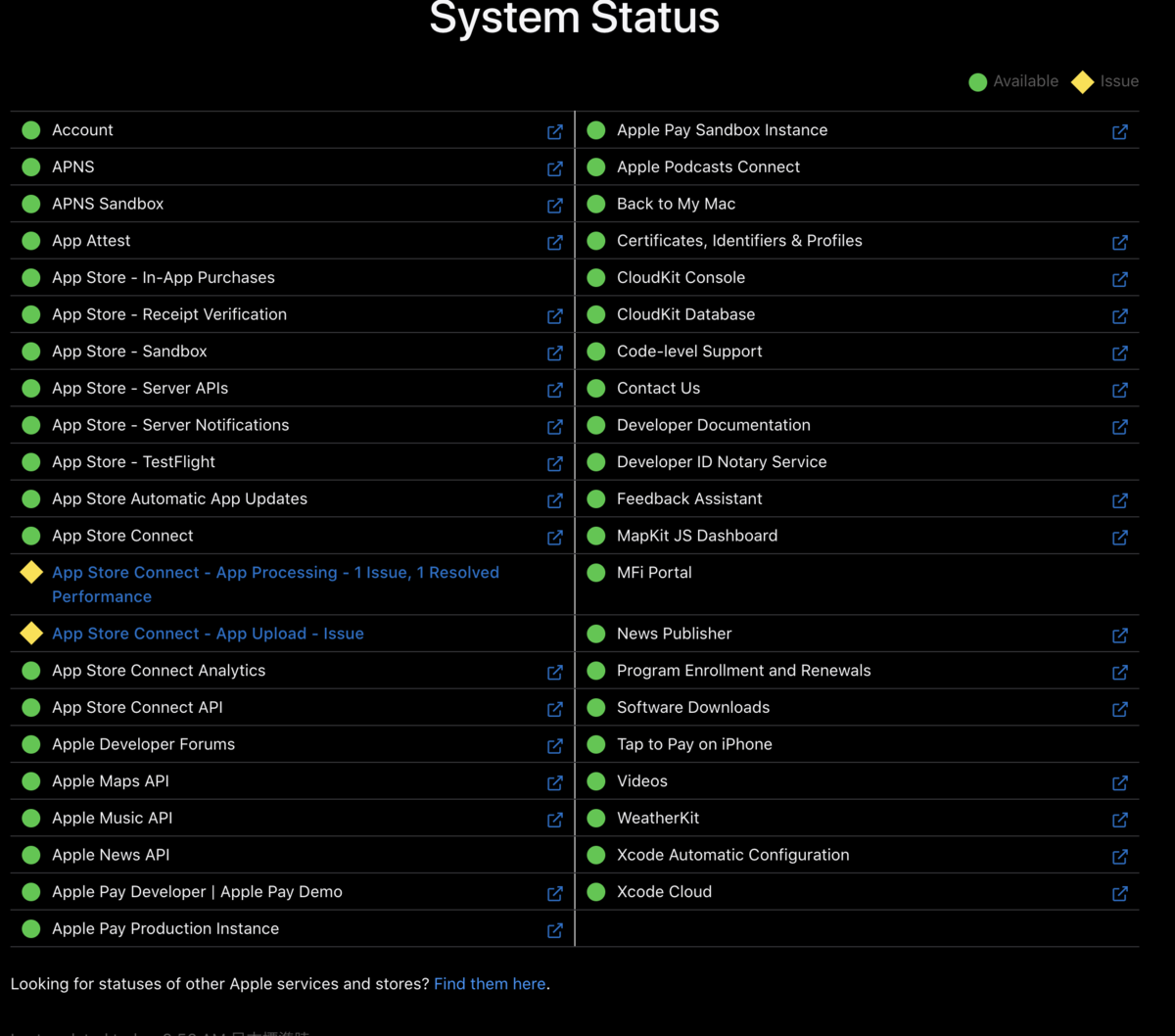Click external link icon for Apple Pay Demo

[x=555, y=893]
